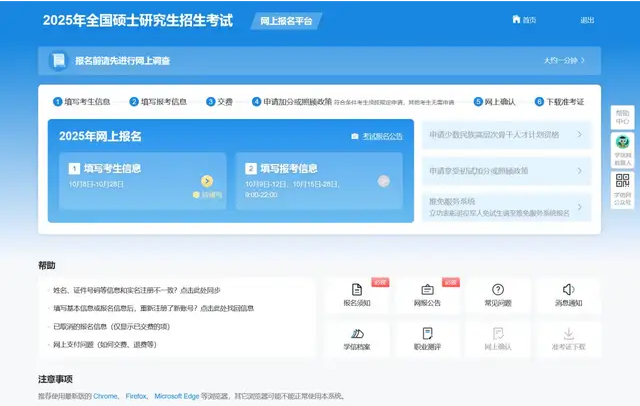Select step 3 交费 in progress bar
Screen dimensions: 640x406
[219, 101]
